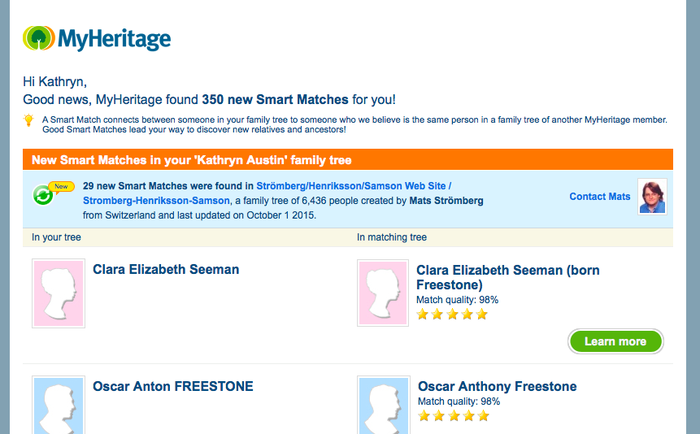This screenshot has width=700, height=434.
Task: Click Oscar Anthony Freestone's silhouette thumbnail
Action: 383,405
